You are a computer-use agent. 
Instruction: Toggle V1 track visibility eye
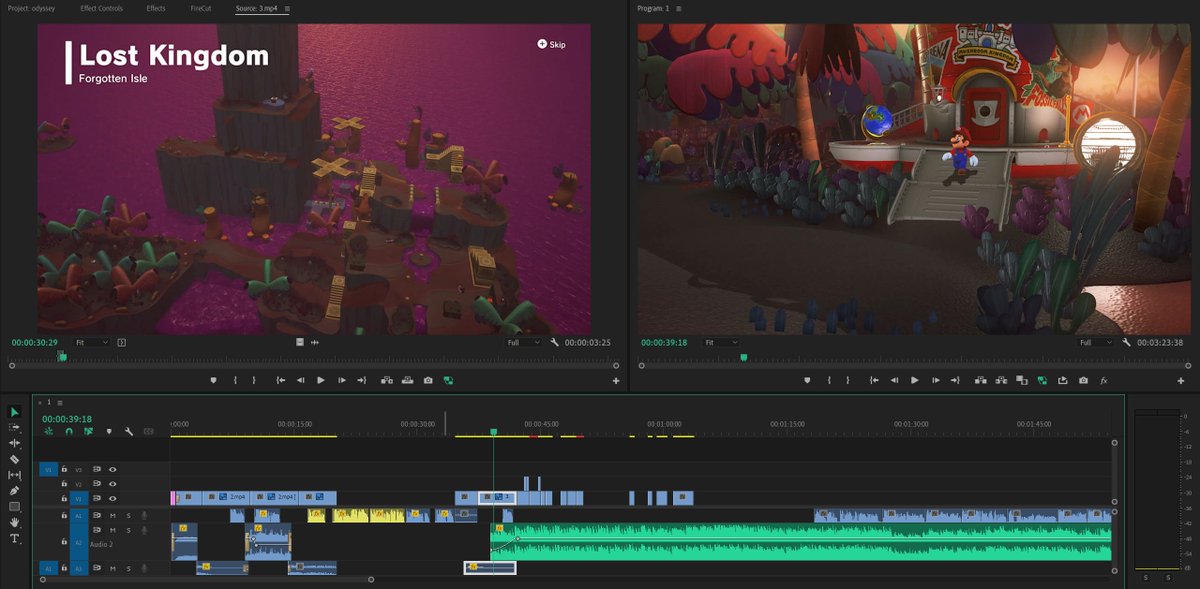tap(113, 498)
